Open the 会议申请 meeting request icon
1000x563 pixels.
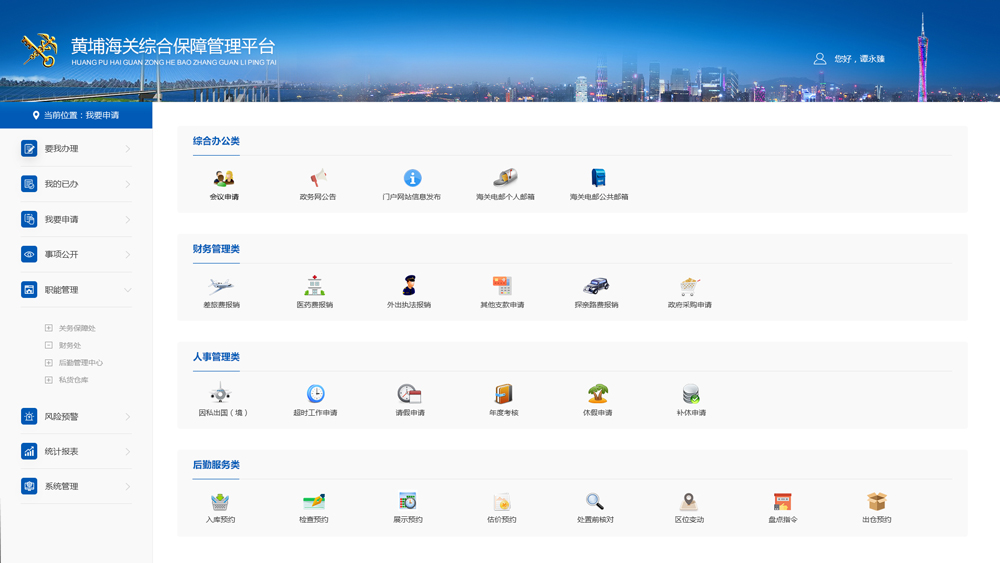(x=224, y=179)
